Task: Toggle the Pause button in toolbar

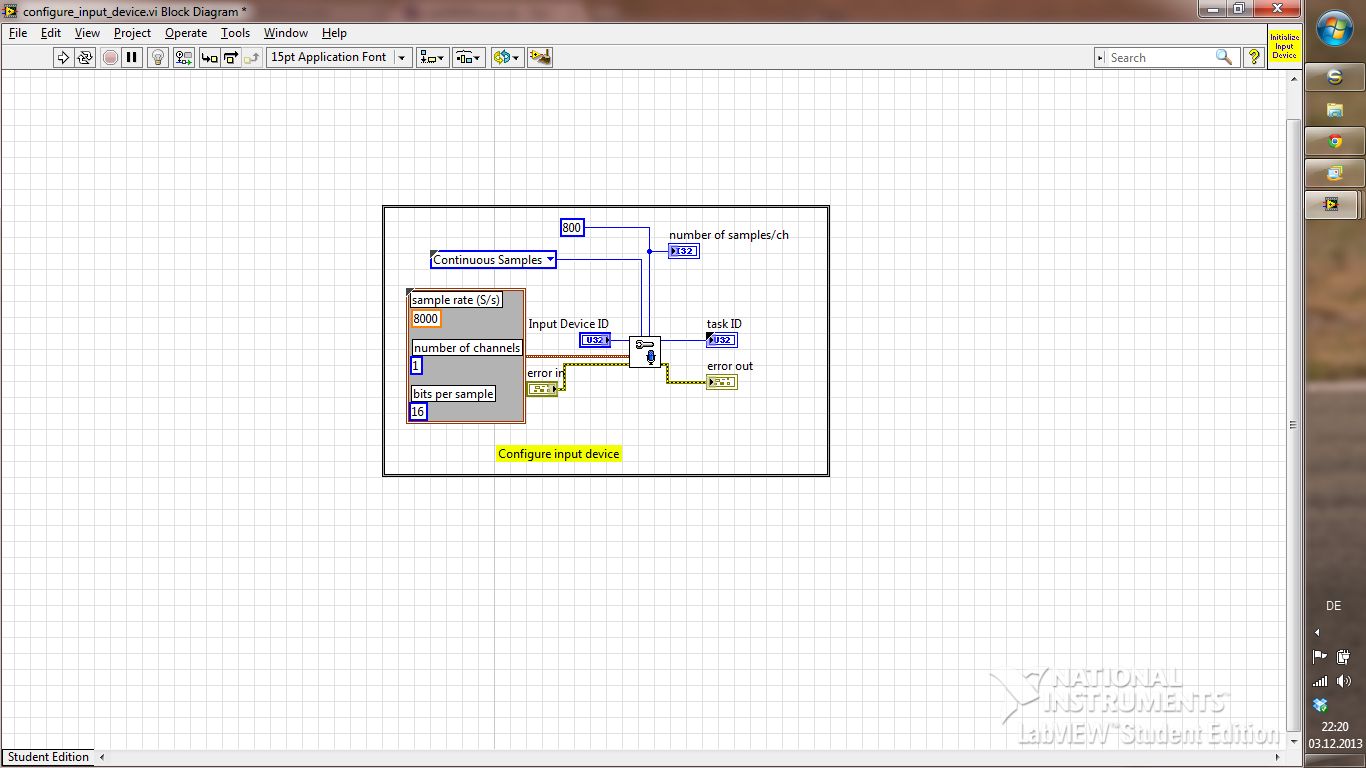Action: 132,58
